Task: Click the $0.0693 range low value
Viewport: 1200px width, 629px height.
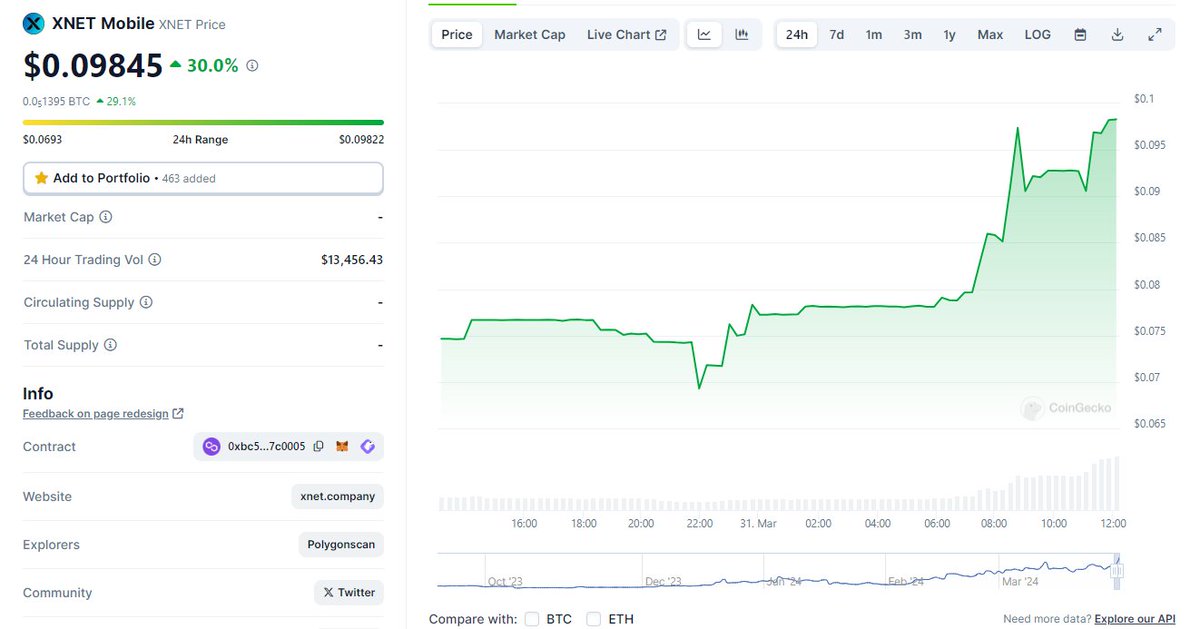Action: [x=42, y=140]
